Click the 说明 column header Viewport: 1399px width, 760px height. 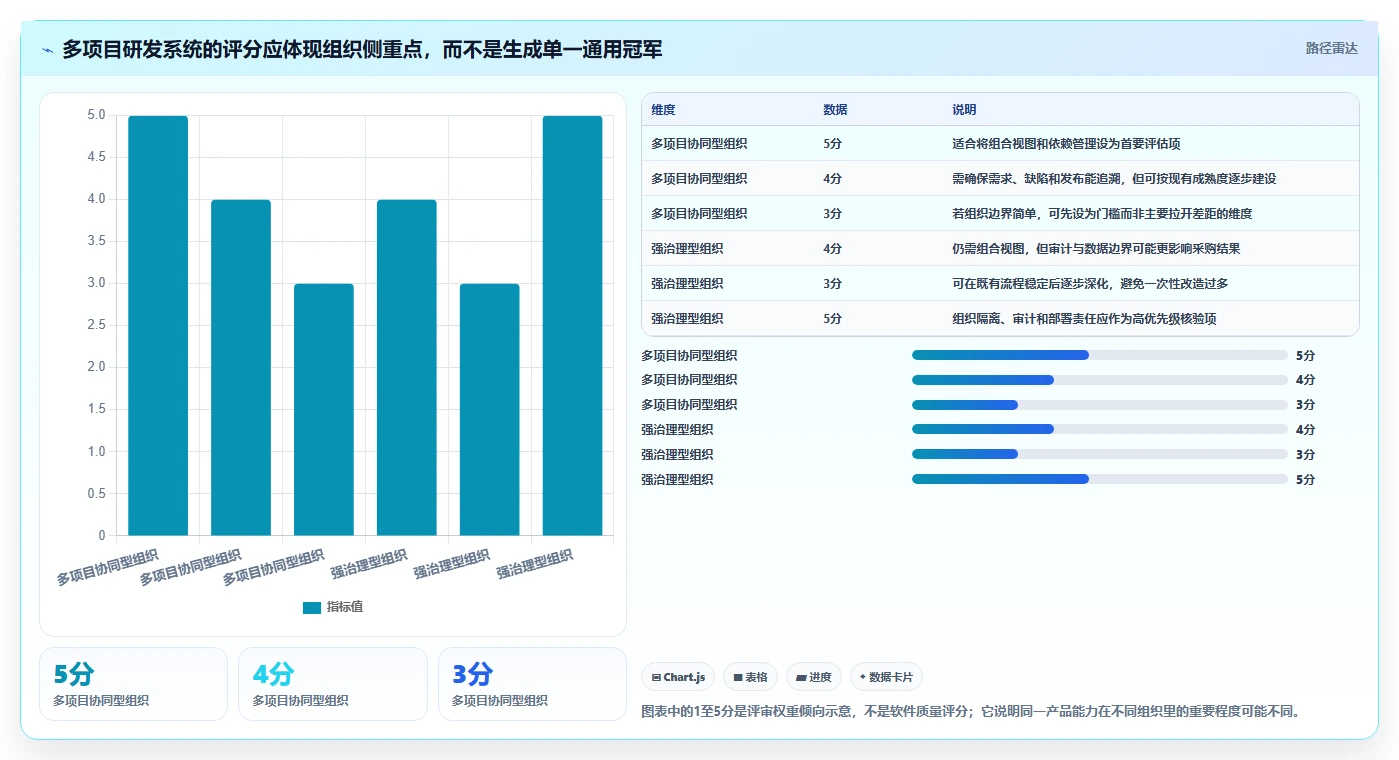click(964, 110)
